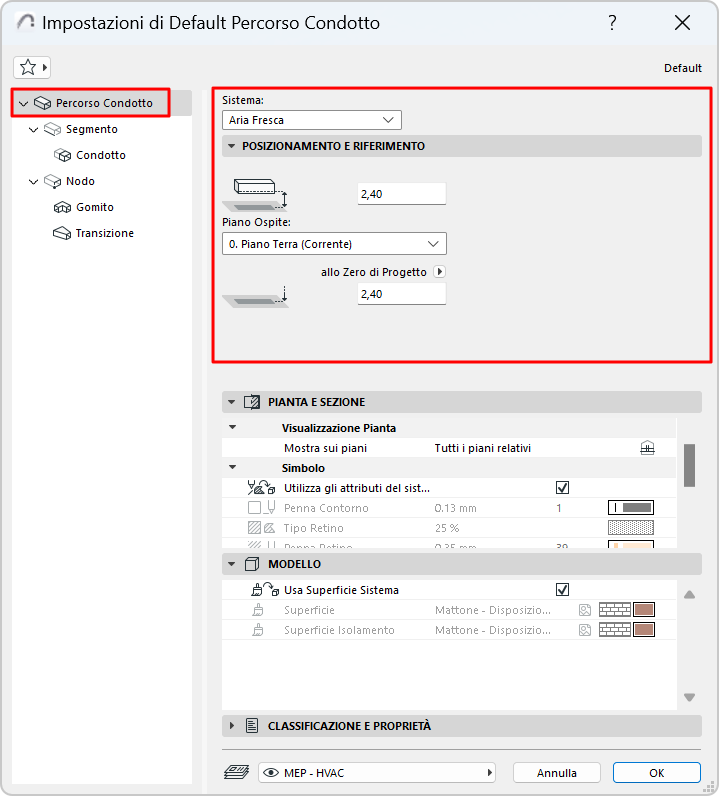This screenshot has width=719, height=796.
Task: Click the elevation to project zero field
Action: pos(402,294)
